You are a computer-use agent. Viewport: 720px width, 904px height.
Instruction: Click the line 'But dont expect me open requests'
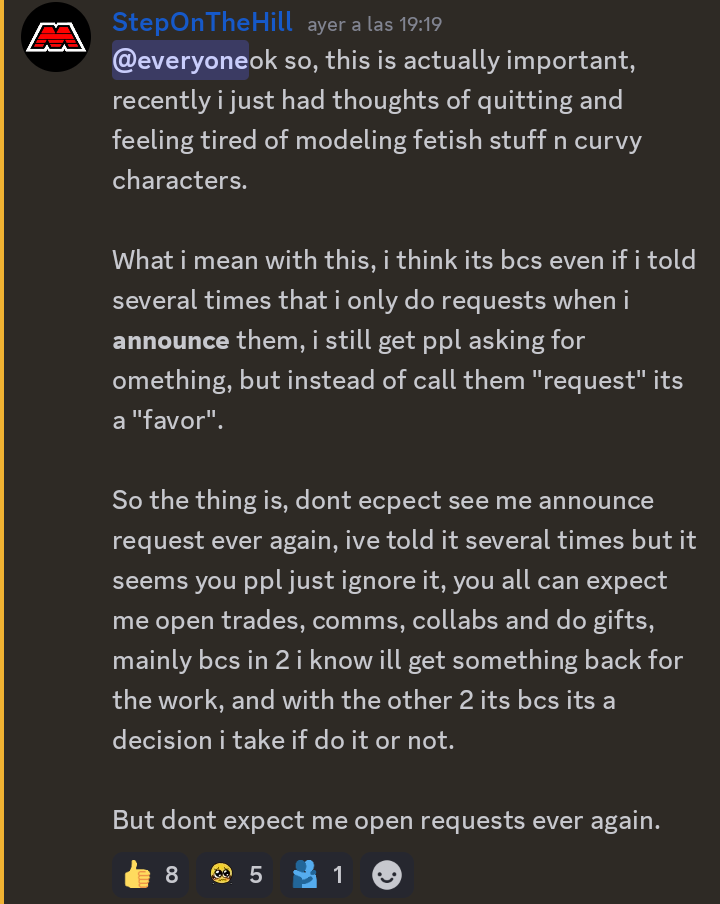(386, 820)
